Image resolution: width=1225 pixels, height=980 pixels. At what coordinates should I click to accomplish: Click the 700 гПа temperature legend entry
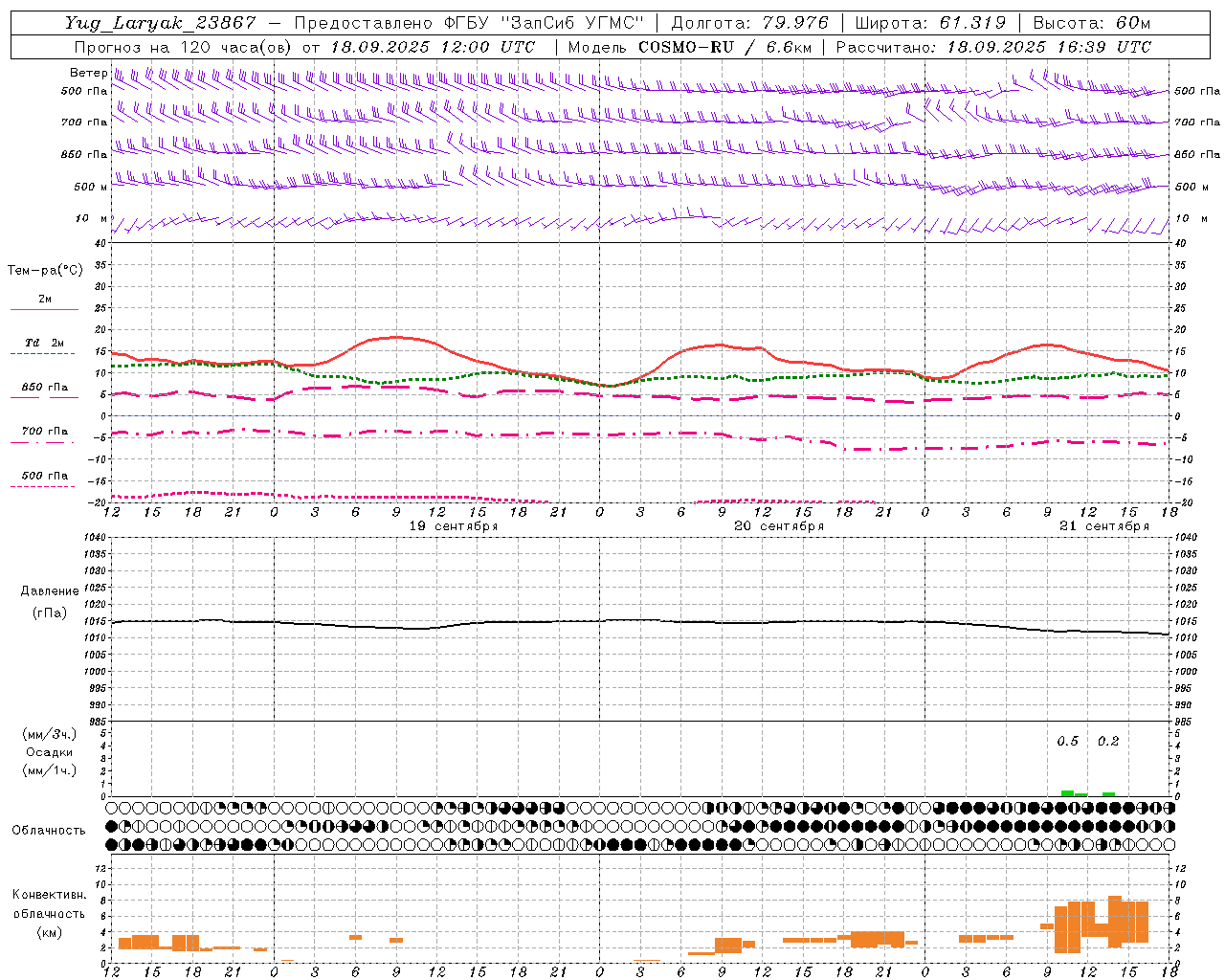point(45,431)
